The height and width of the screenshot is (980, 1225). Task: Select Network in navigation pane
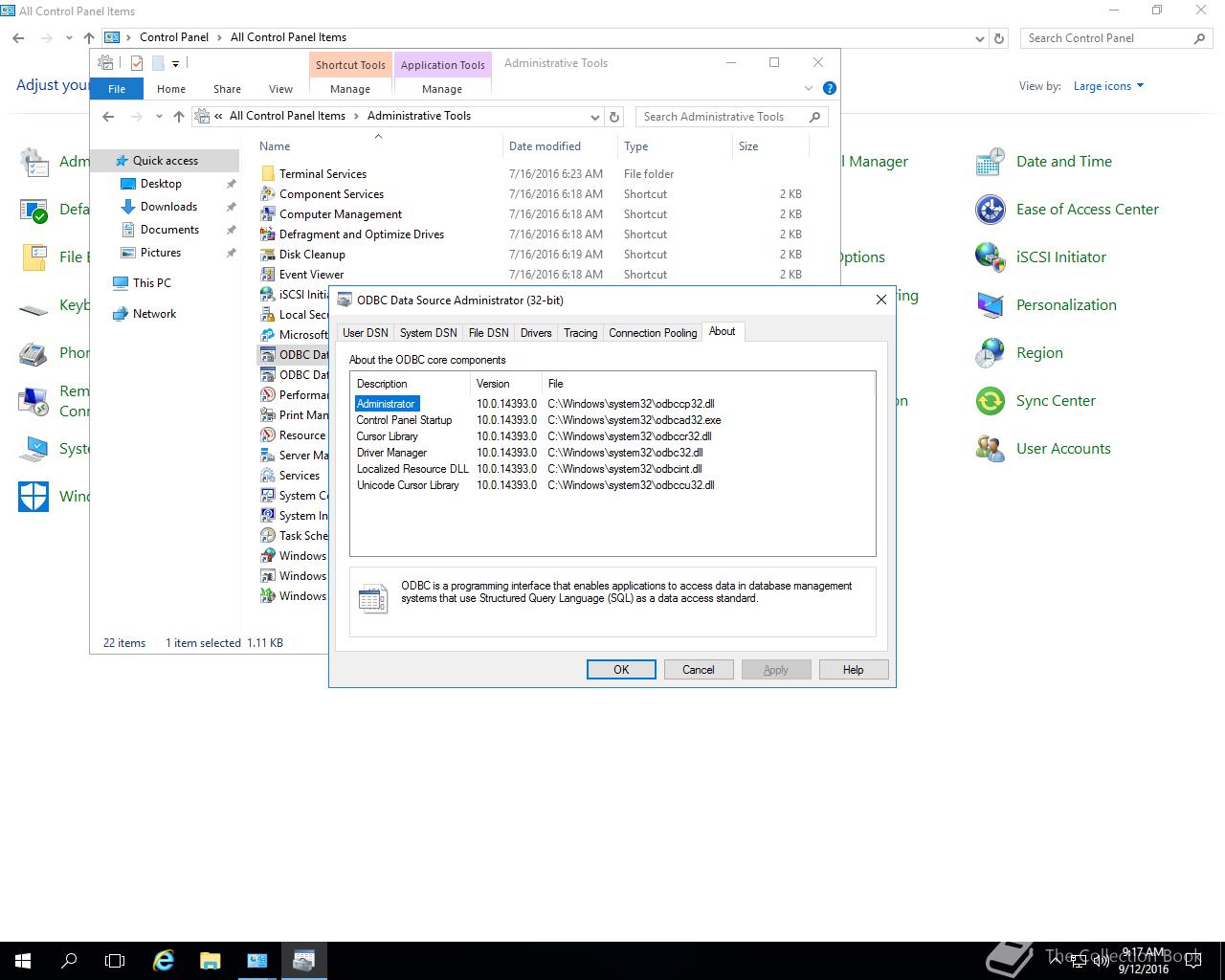[153, 314]
